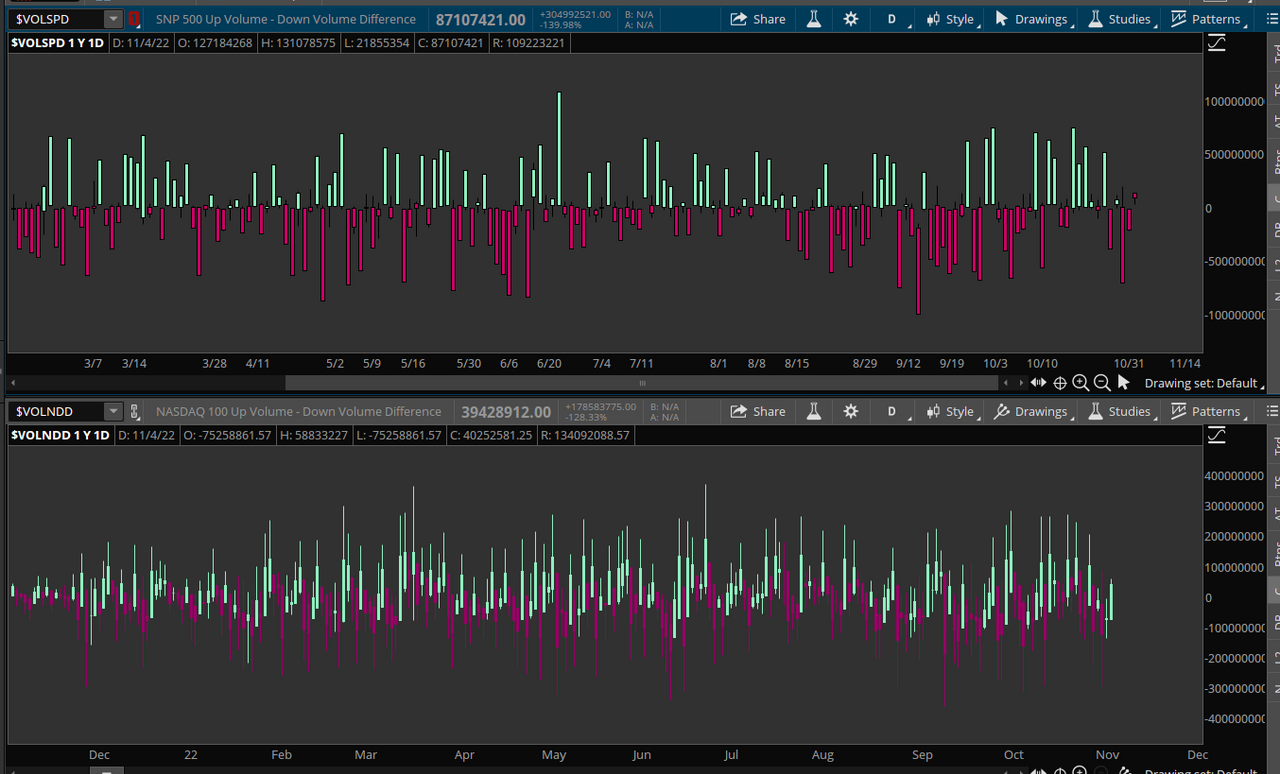Click the $VOLSPD symbol input field
Viewport: 1280px width, 774px height.
pyautogui.click(x=56, y=19)
